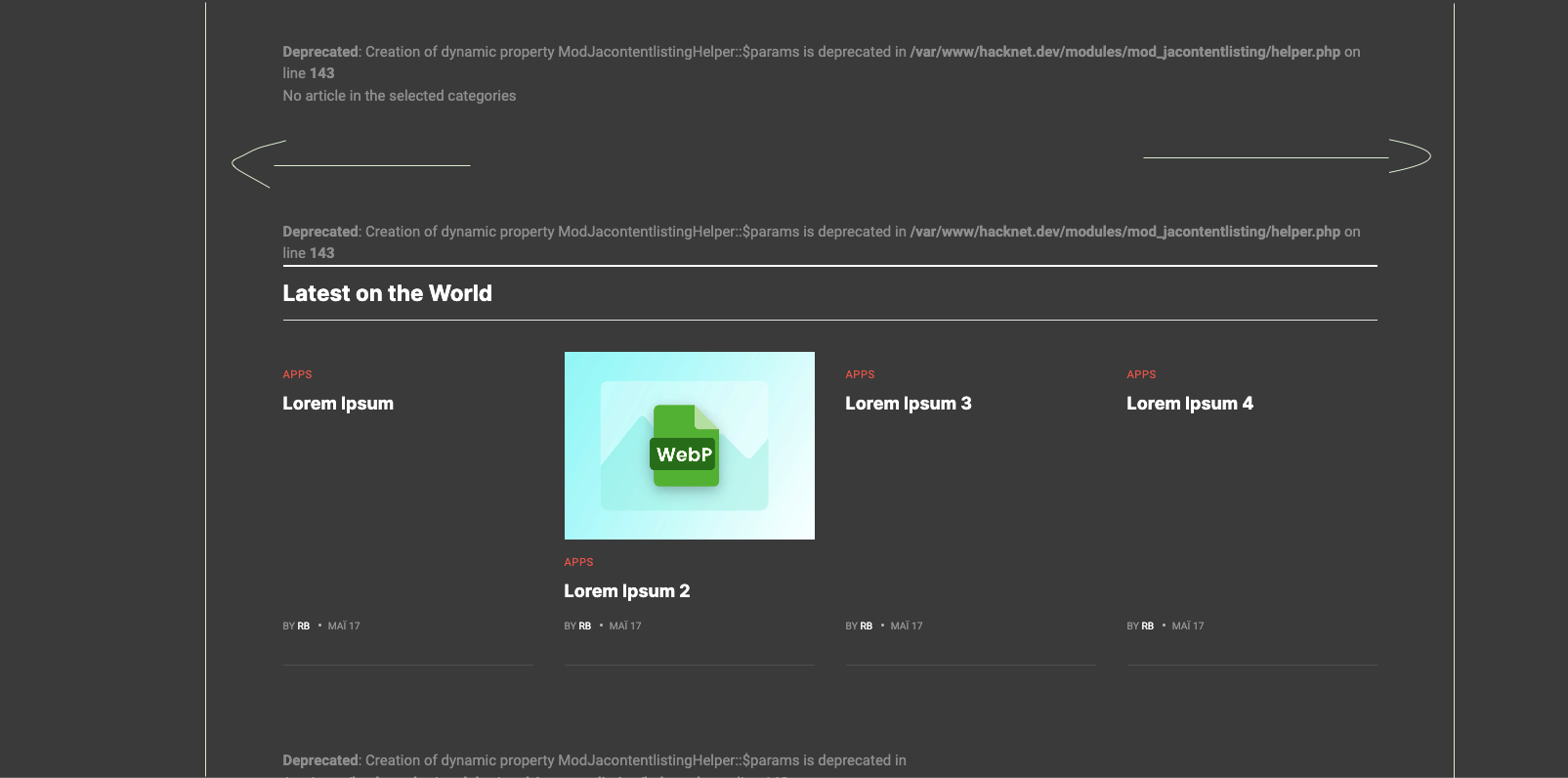This screenshot has height=778, width=1568.
Task: Select APPS category above first Lorem Ipsum
Action: coord(297,374)
